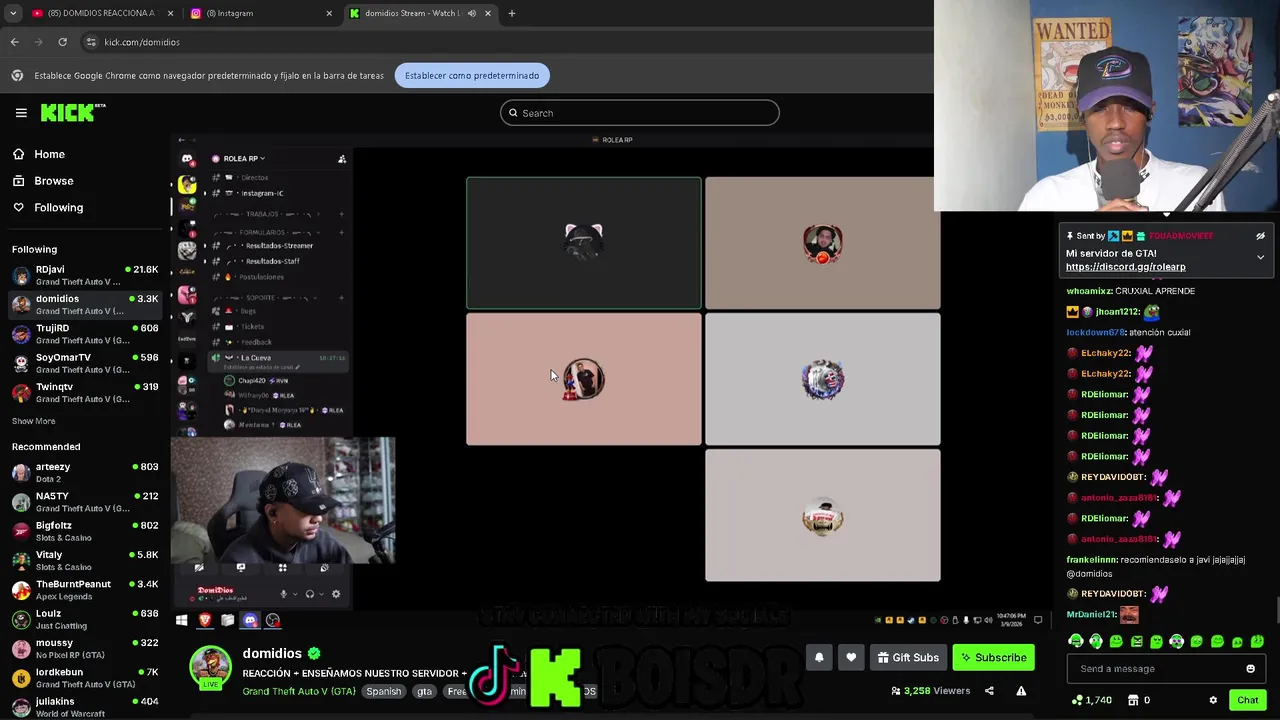Open Grand Theft Auto V category link
The height and width of the screenshot is (720, 1280).
click(x=299, y=691)
